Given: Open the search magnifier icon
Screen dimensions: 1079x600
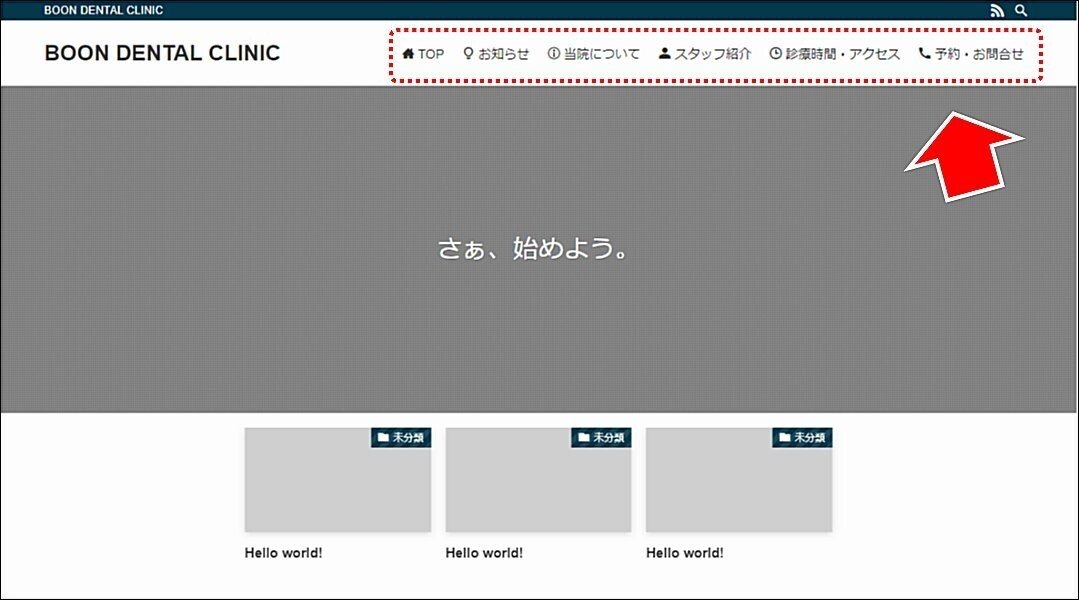Looking at the screenshot, I should click(1021, 10).
